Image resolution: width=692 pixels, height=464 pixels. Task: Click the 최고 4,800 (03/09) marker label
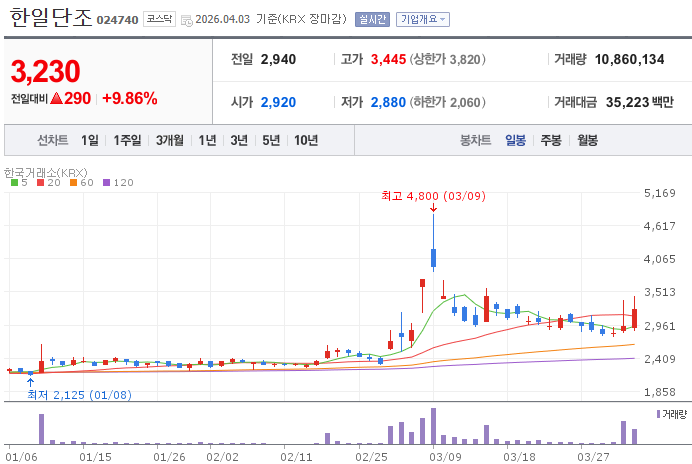(x=433, y=196)
